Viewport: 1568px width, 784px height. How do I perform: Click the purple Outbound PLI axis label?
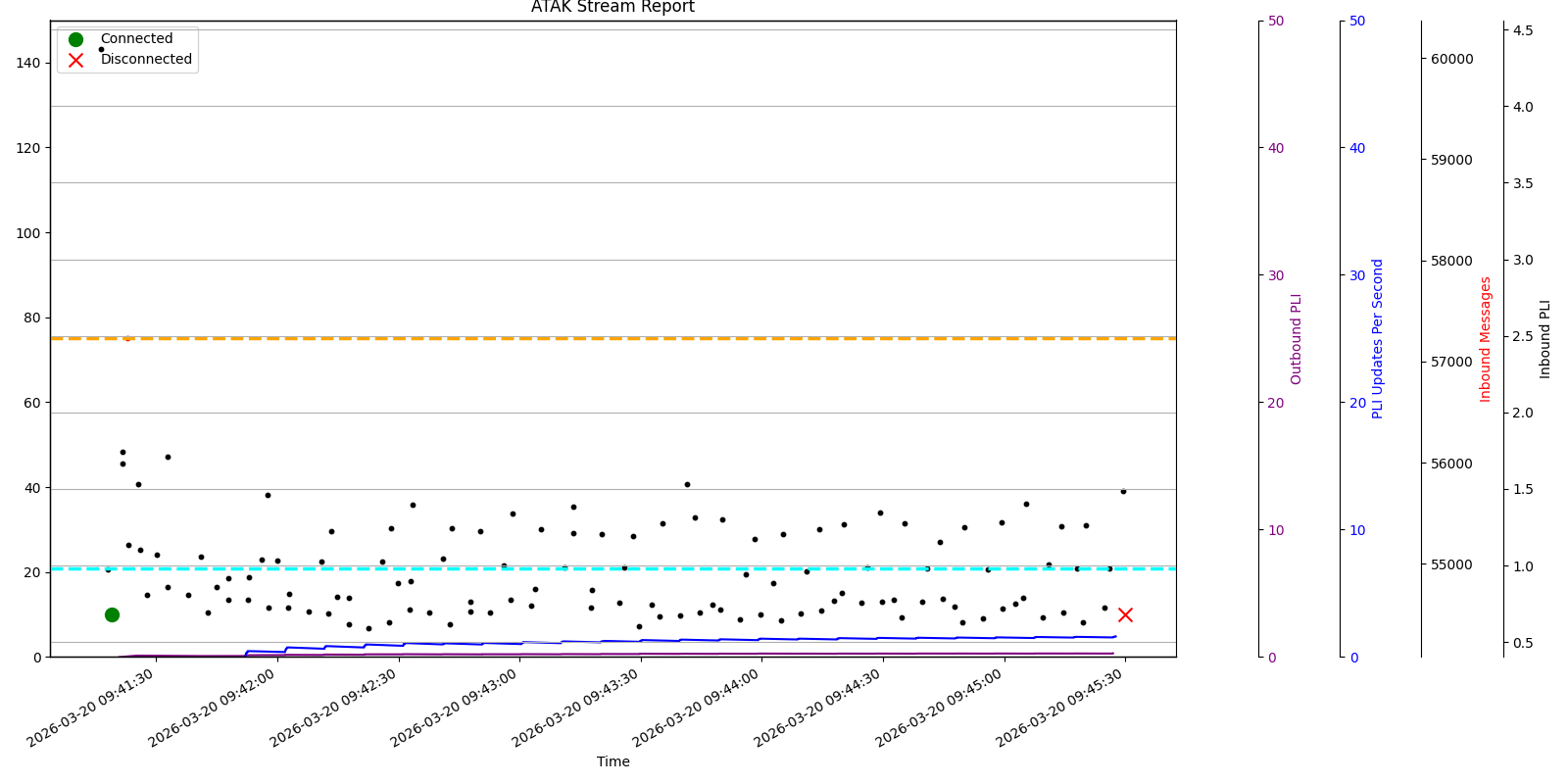click(x=1297, y=339)
